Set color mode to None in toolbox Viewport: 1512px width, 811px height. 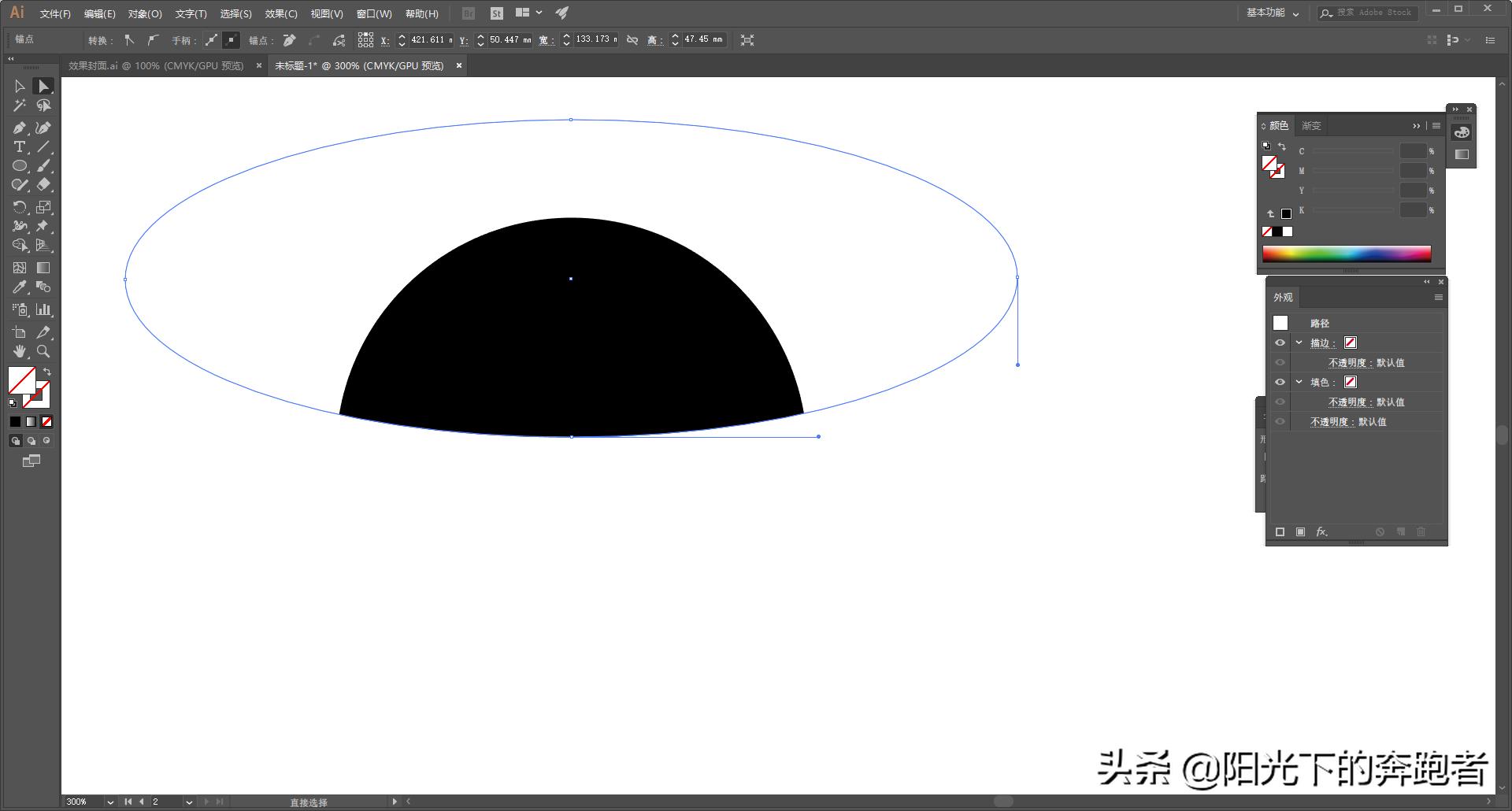pos(47,422)
